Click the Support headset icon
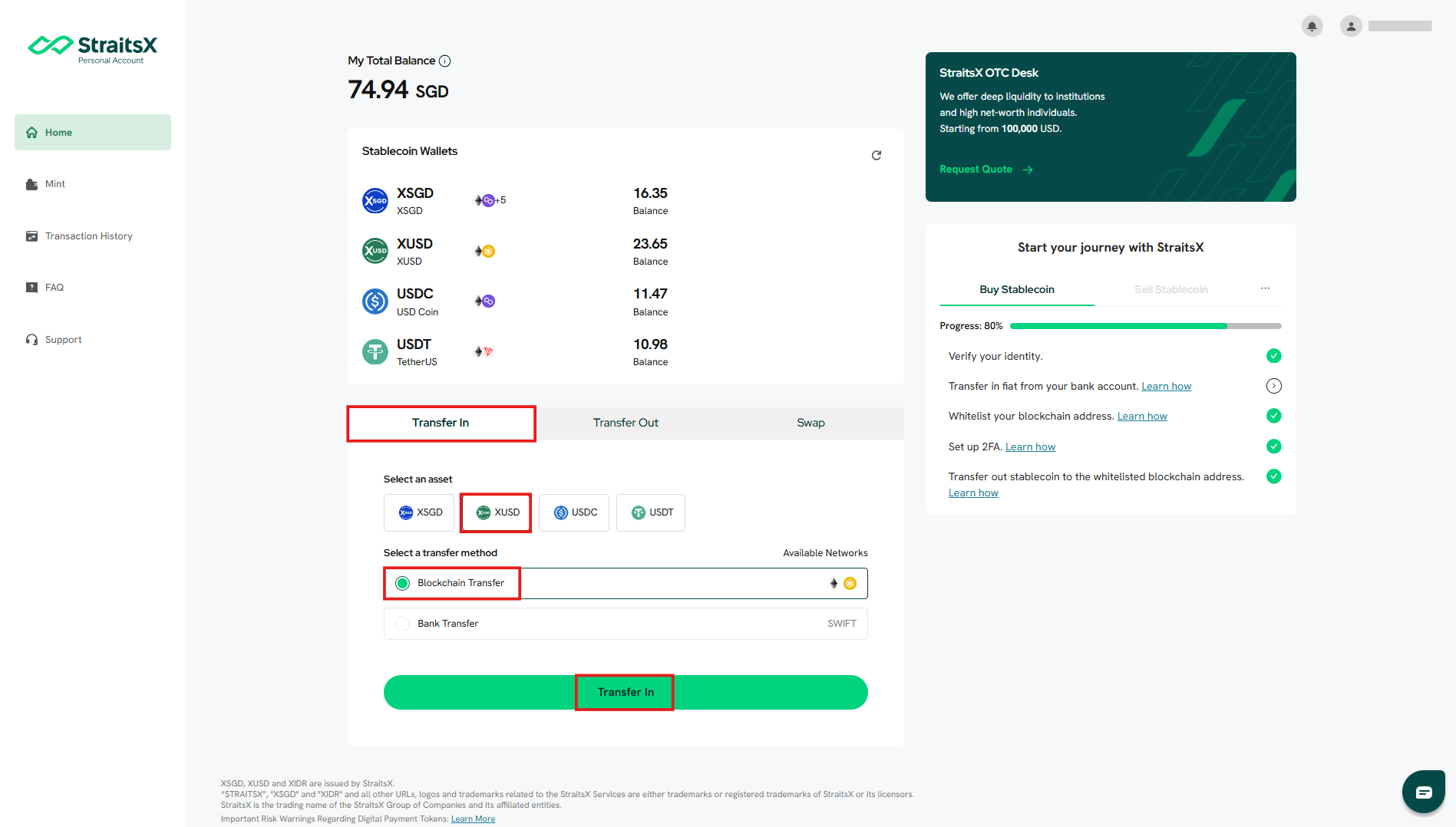This screenshot has height=827, width=1456. [x=31, y=340]
